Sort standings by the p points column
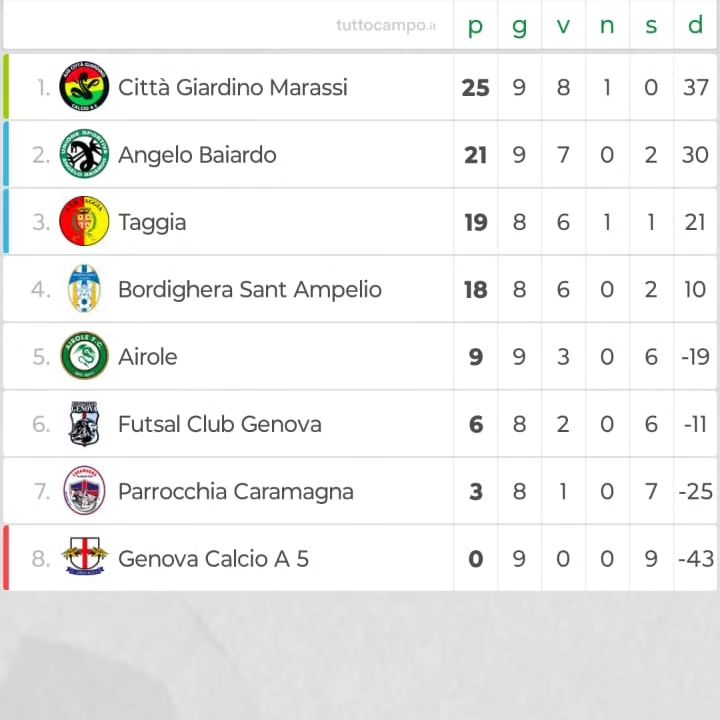The width and height of the screenshot is (720, 720). pos(475,26)
